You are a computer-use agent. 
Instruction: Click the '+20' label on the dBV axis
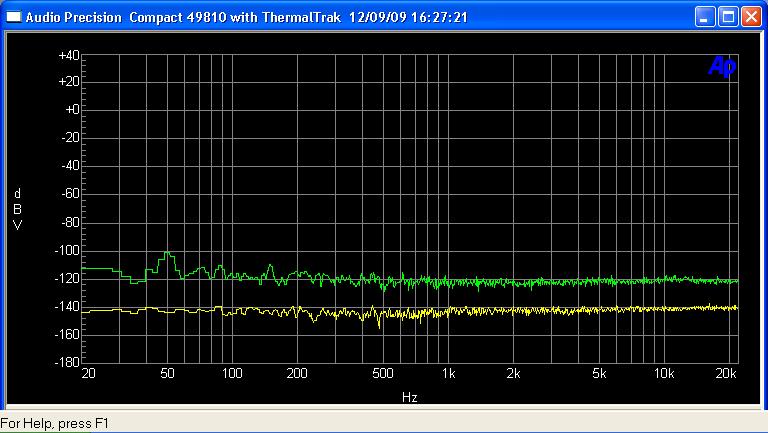(x=69, y=81)
